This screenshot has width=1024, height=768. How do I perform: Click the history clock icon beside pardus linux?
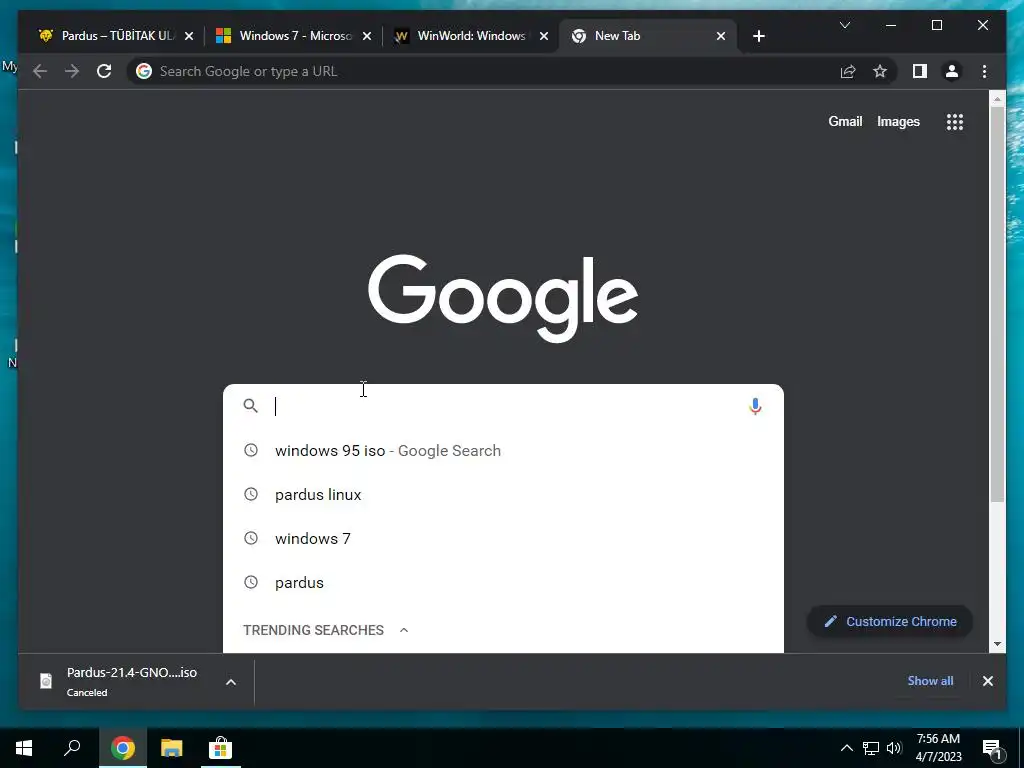(x=251, y=494)
